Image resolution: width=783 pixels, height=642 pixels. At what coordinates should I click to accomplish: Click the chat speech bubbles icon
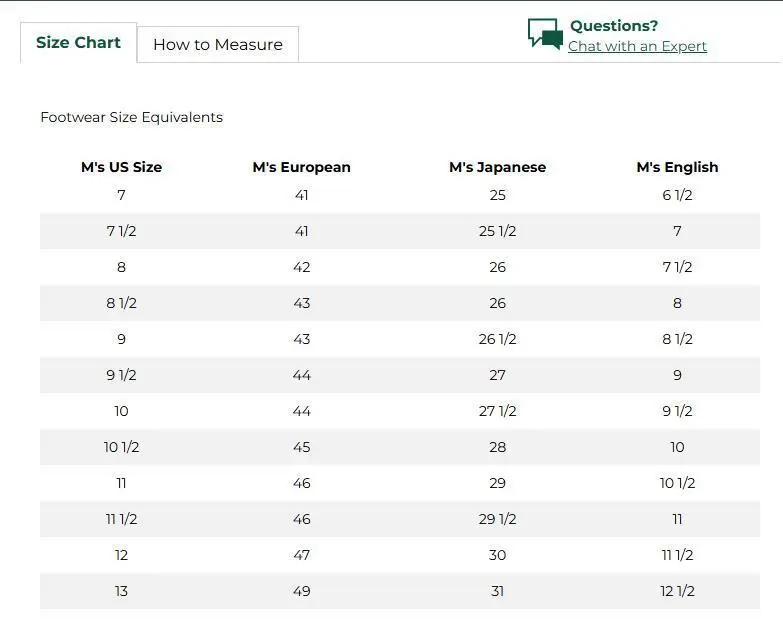click(545, 34)
